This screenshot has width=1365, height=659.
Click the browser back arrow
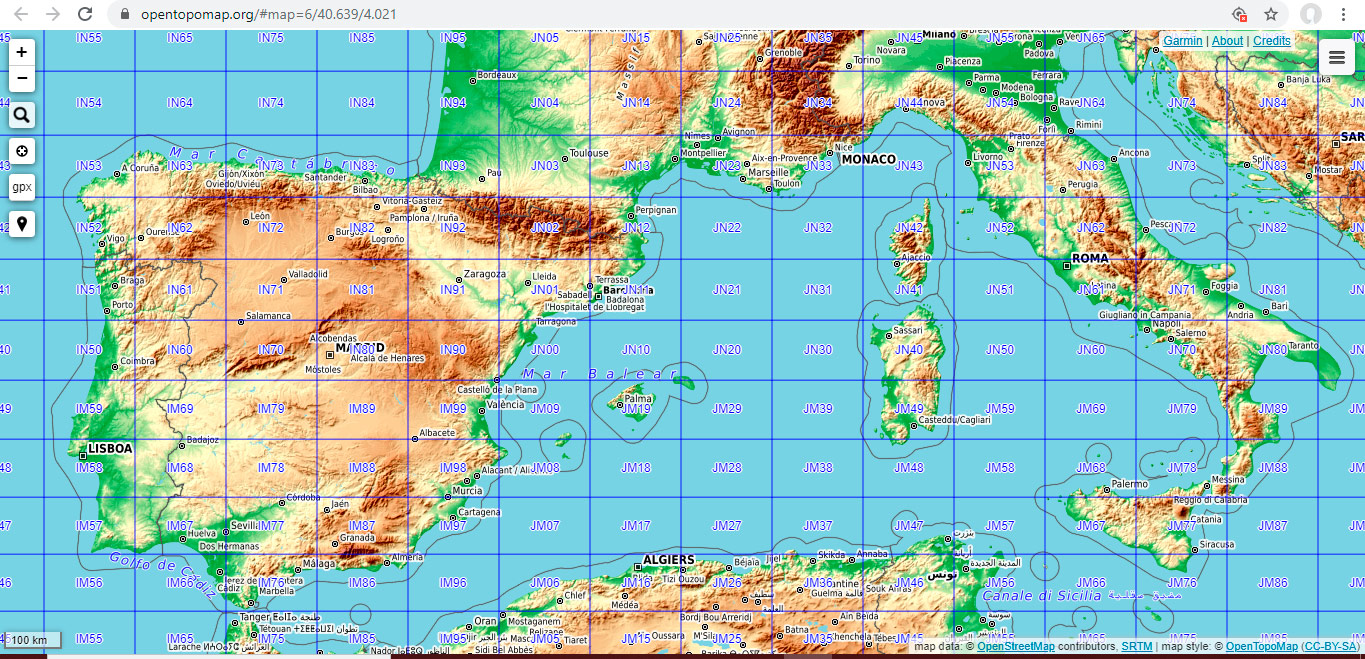click(x=21, y=14)
